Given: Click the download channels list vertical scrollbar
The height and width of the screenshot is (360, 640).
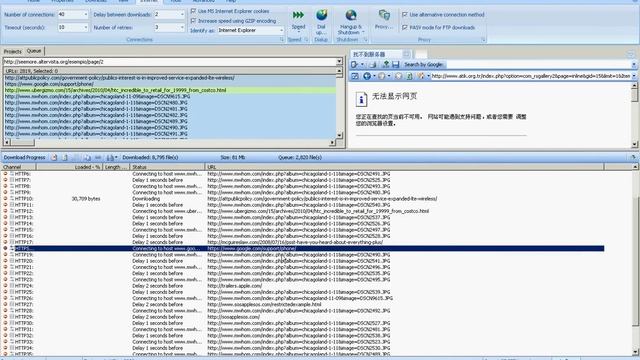Looking at the screenshot, I should 635,259.
